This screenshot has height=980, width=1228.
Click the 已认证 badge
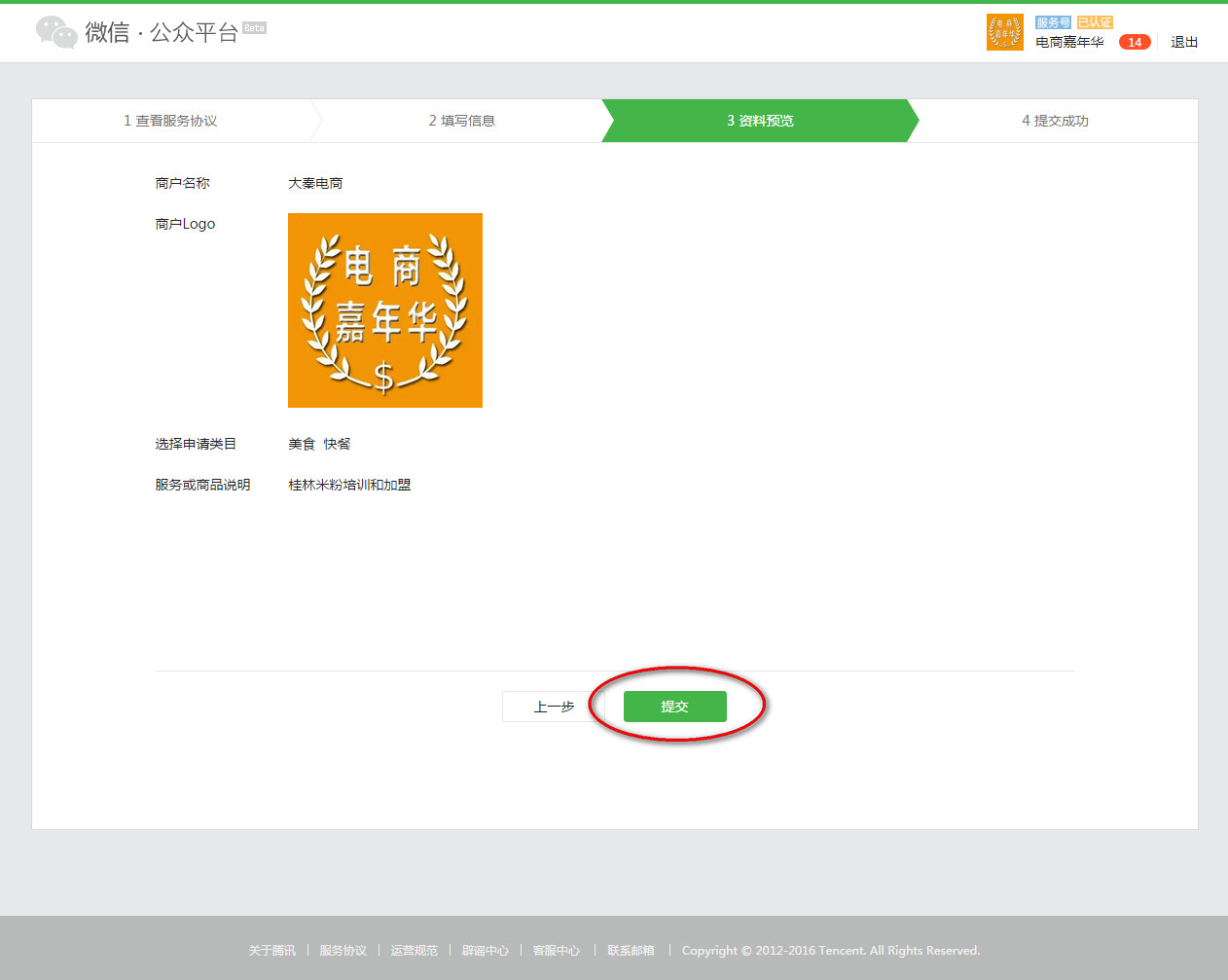click(1095, 22)
